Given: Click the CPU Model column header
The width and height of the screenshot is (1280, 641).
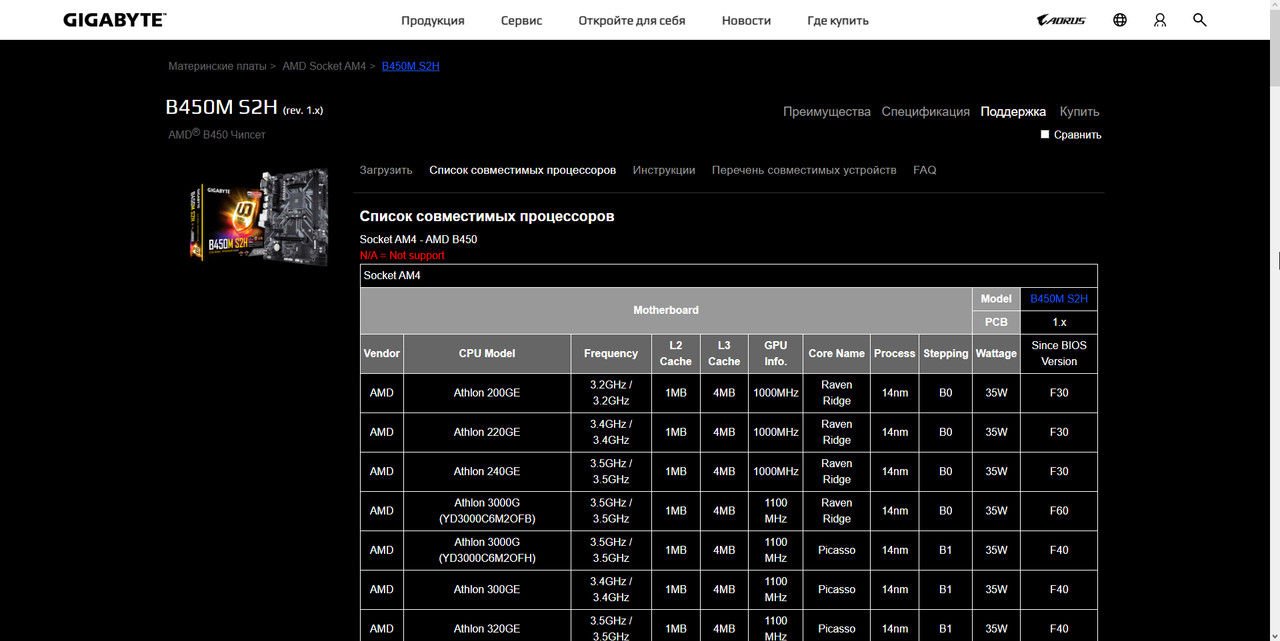Looking at the screenshot, I should 487,353.
